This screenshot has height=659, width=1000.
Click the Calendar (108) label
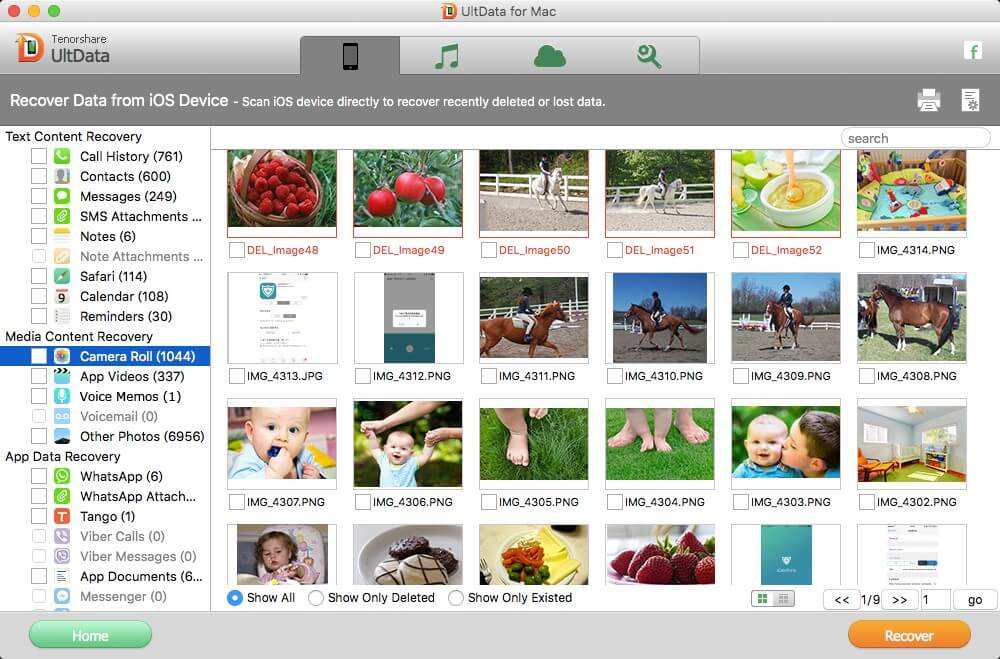[x=124, y=296]
